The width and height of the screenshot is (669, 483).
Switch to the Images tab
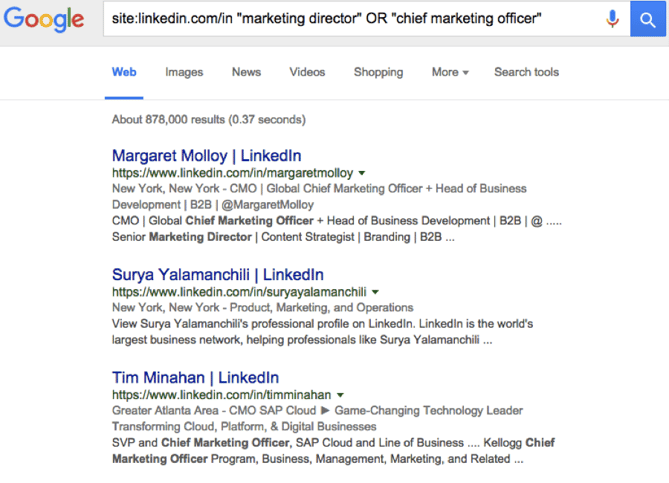tap(184, 72)
